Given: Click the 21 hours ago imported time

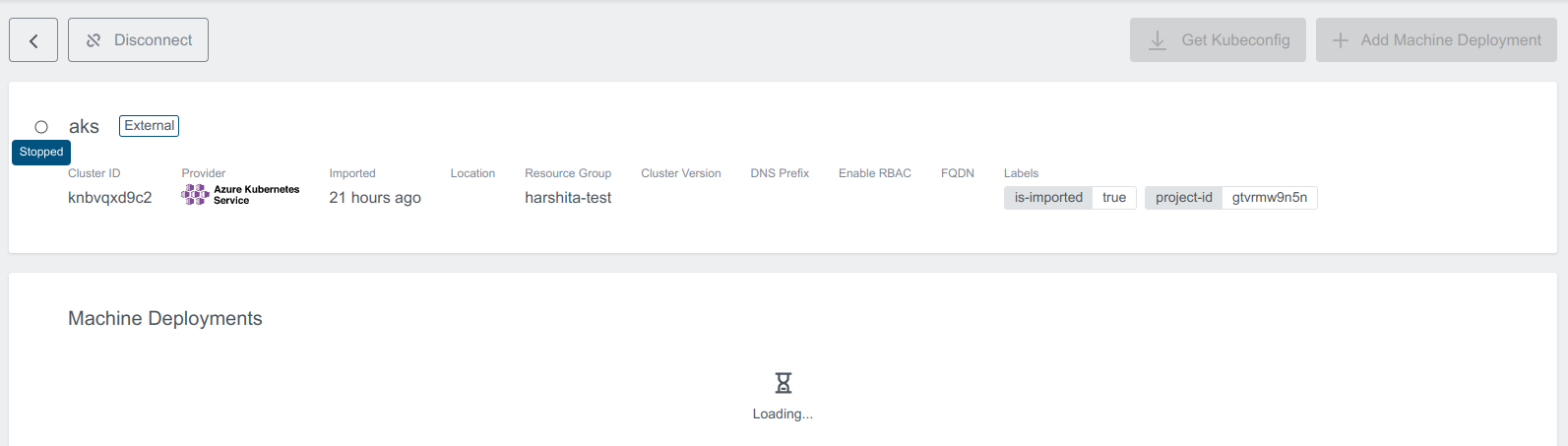Looking at the screenshot, I should pos(375,198).
